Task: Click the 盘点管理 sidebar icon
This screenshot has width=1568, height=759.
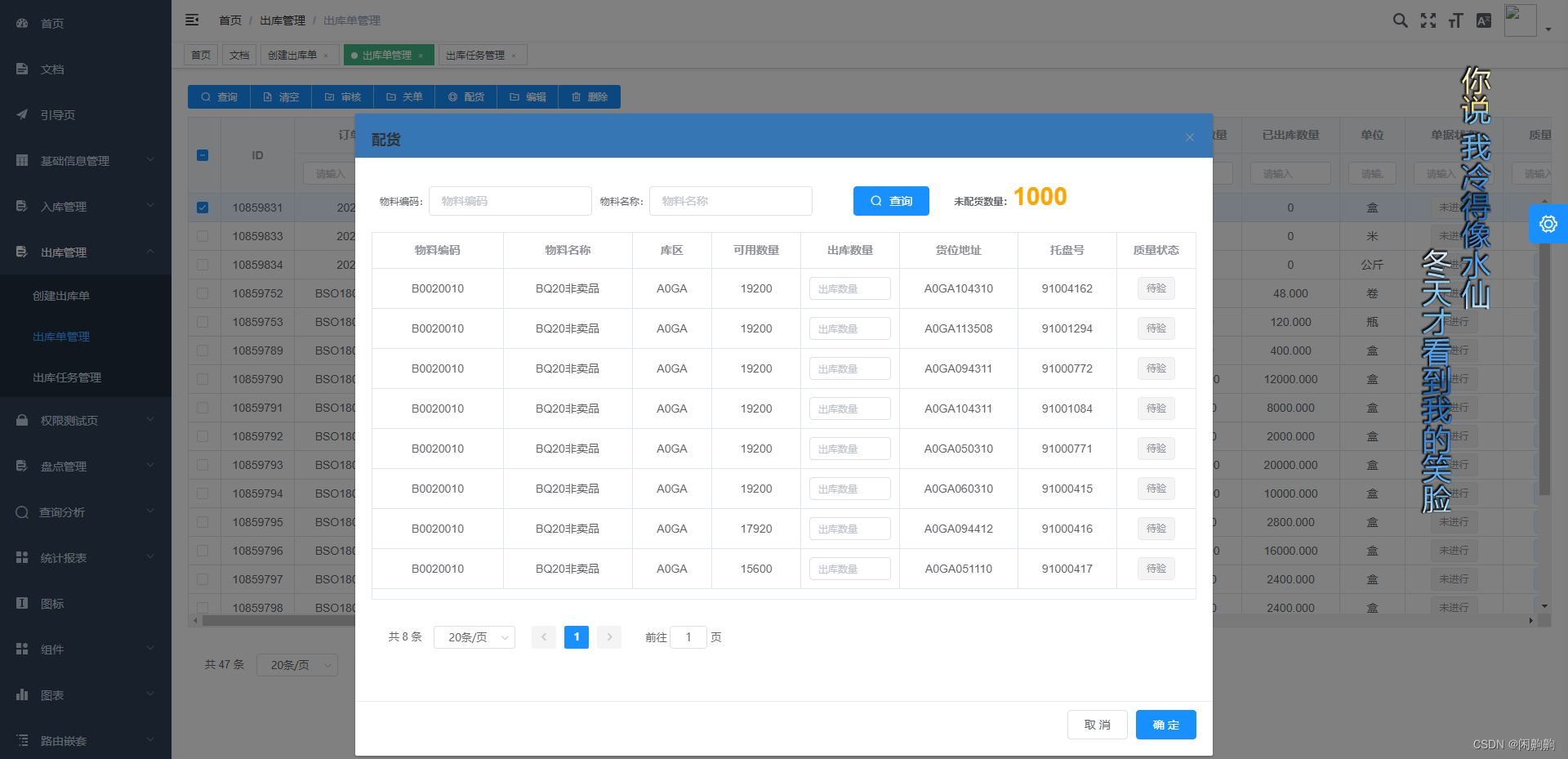Action: click(x=22, y=467)
